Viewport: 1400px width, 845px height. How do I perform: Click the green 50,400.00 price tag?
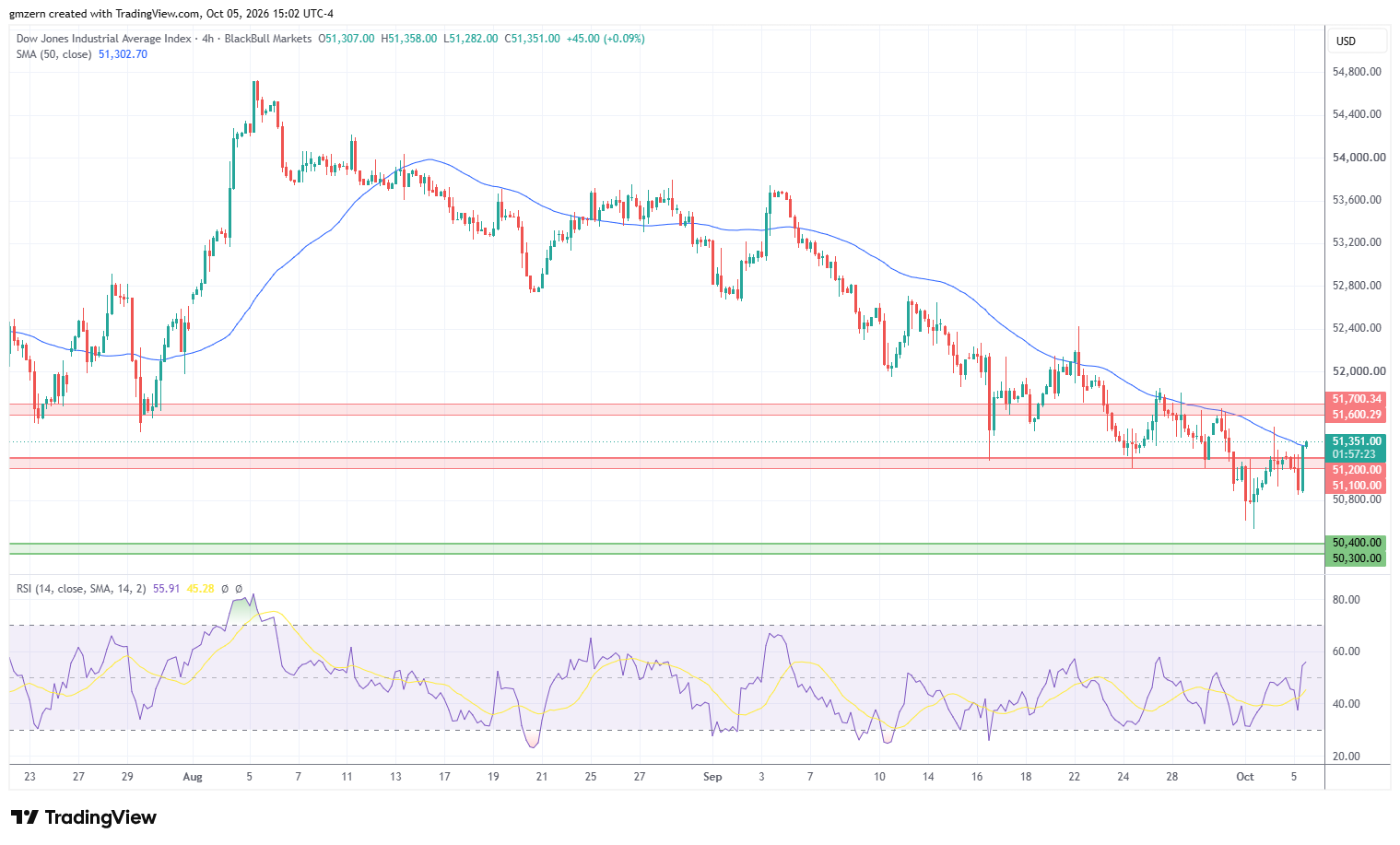tap(1357, 543)
